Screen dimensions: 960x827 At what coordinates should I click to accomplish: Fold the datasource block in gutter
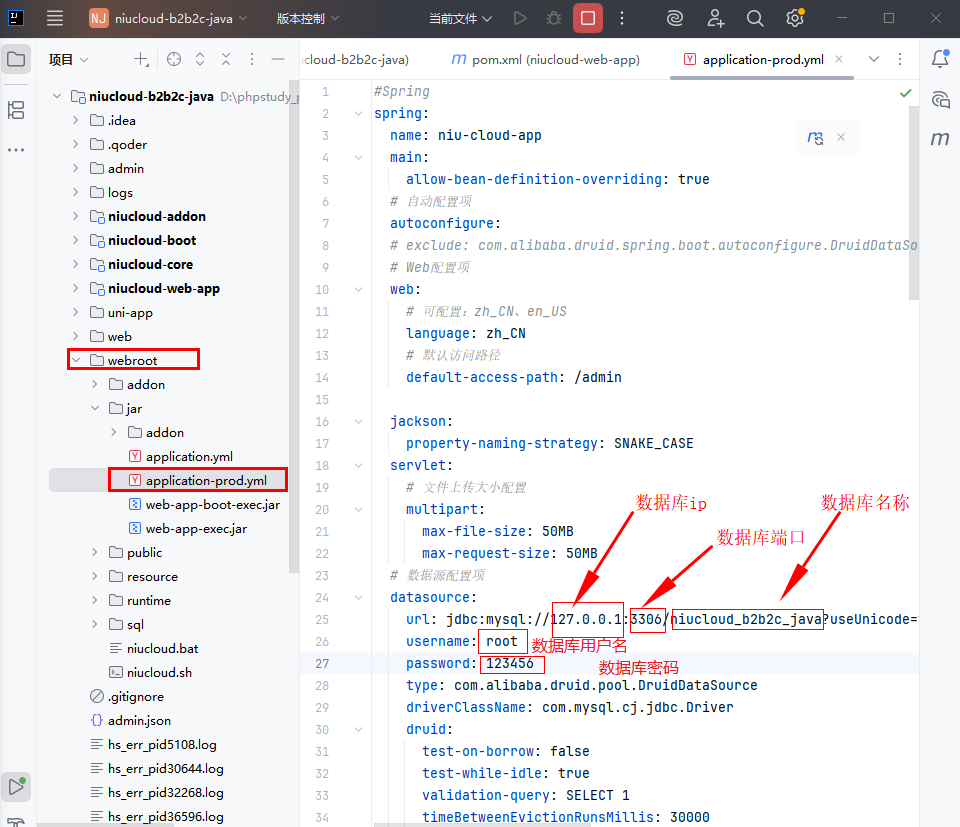click(358, 597)
